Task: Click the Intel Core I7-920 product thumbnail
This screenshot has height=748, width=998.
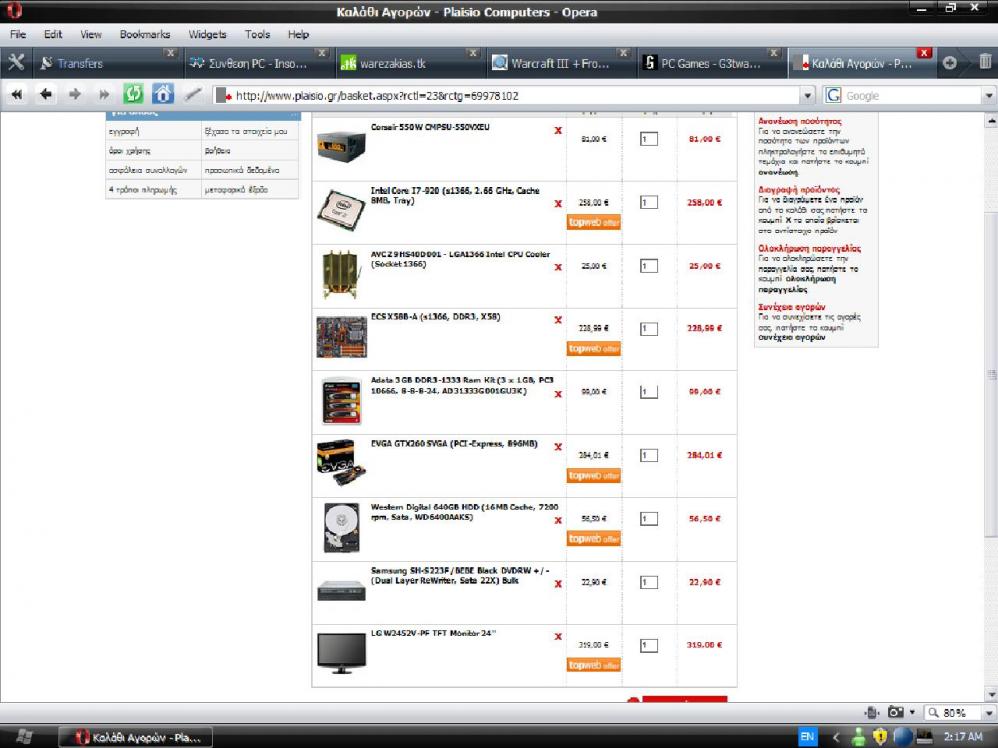Action: tap(341, 209)
